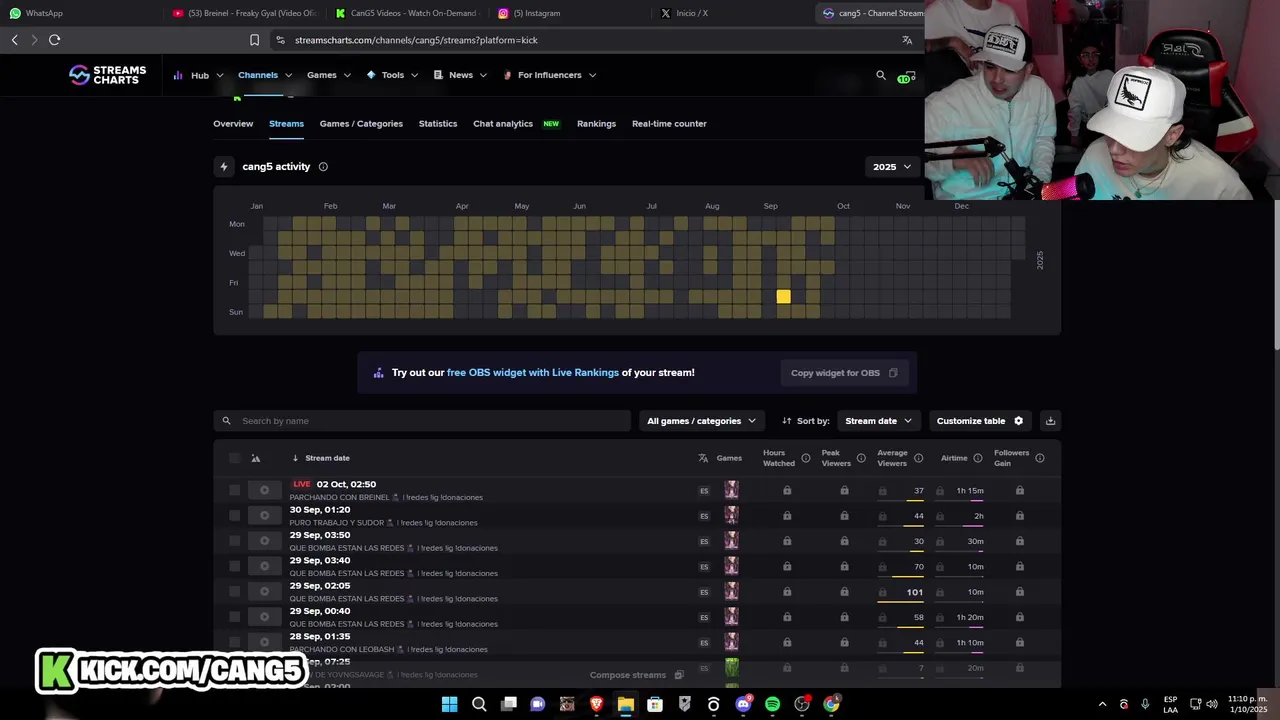Screen dimensions: 1280x720
Task: Open the Stream date sort dropdown
Action: (x=878, y=421)
